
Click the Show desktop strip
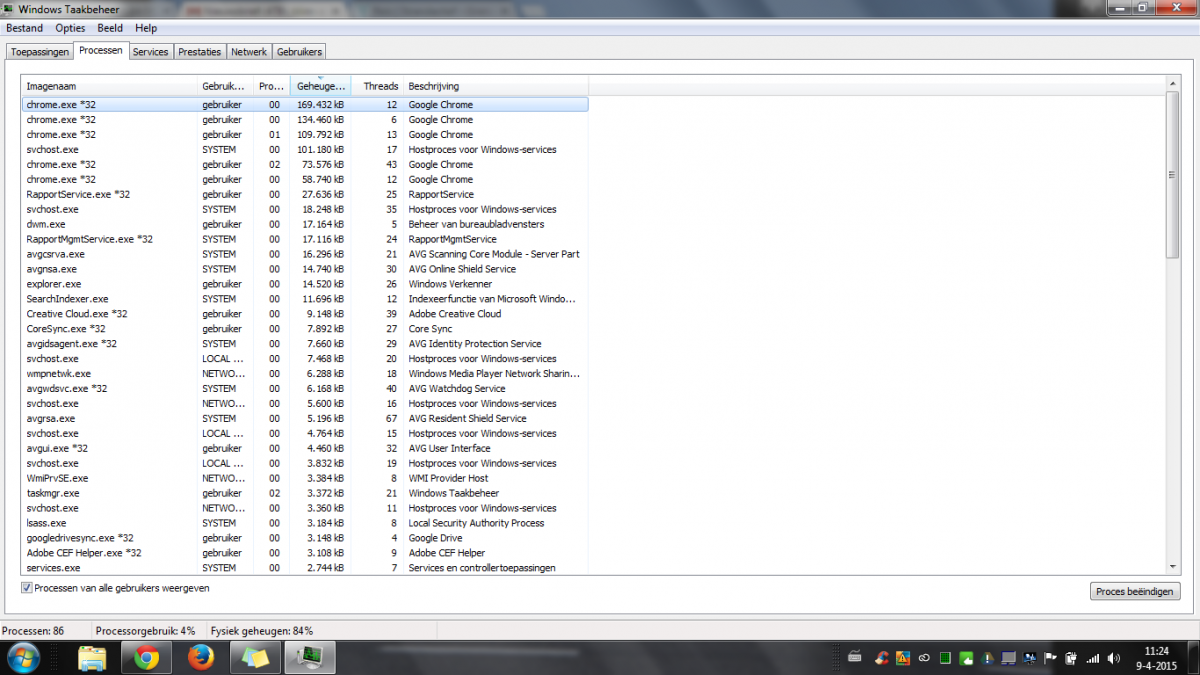coord(1192,658)
